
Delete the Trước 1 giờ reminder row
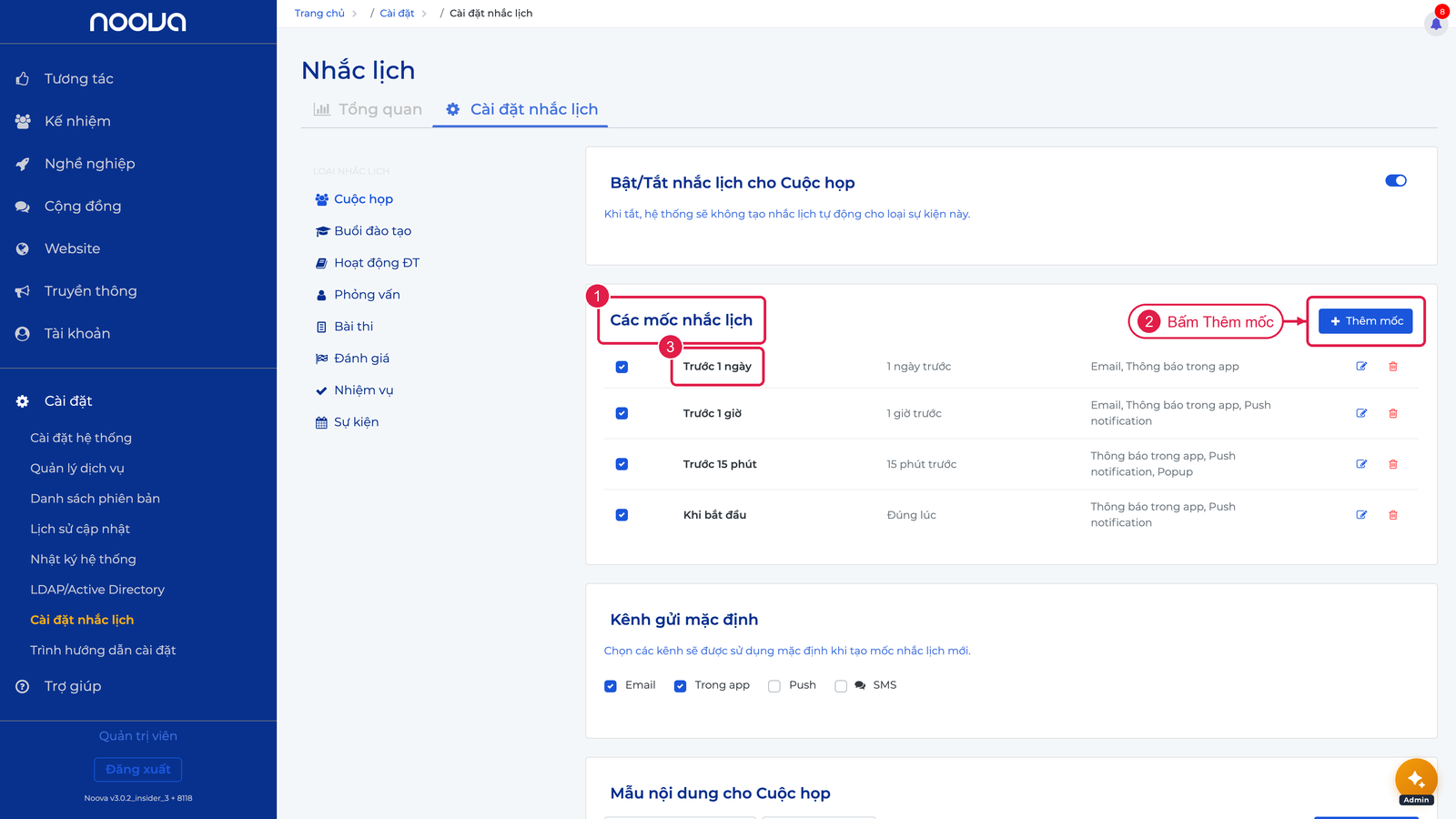coord(1393,413)
